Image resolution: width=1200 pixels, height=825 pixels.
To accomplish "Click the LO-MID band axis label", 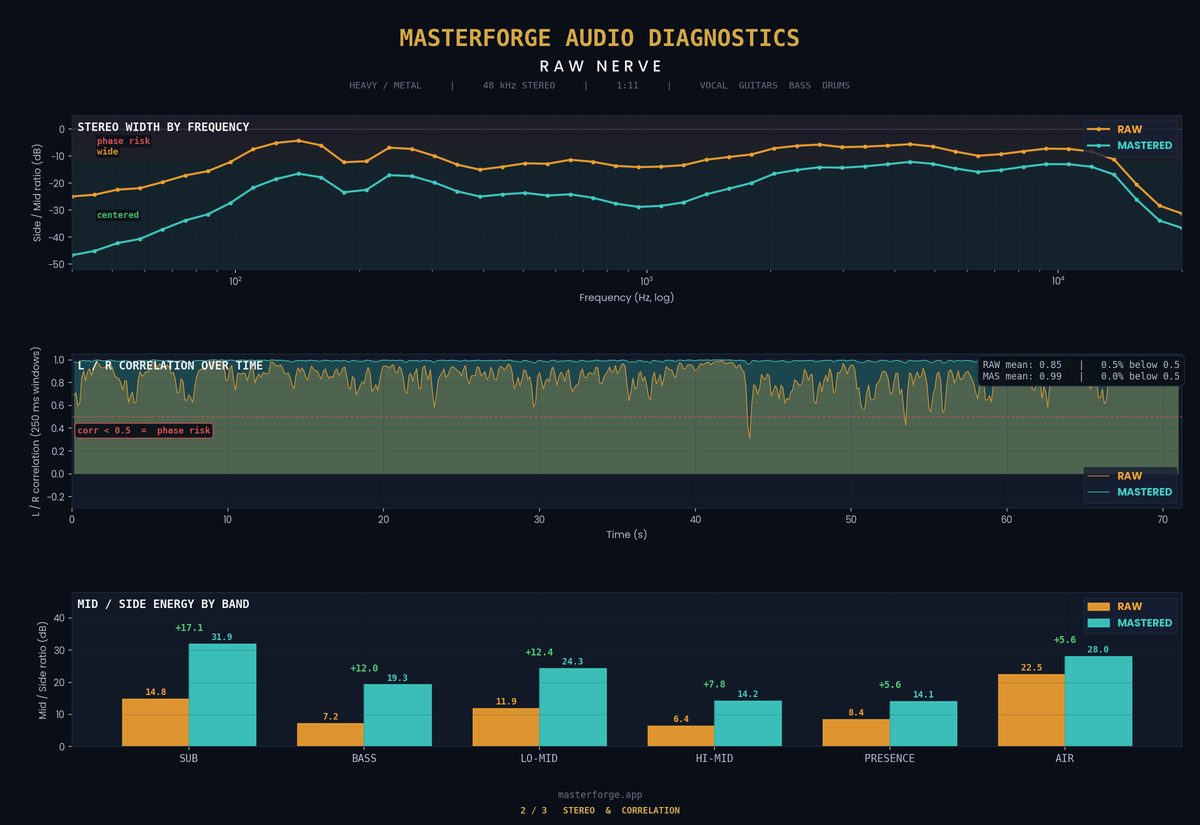I will (x=539, y=758).
